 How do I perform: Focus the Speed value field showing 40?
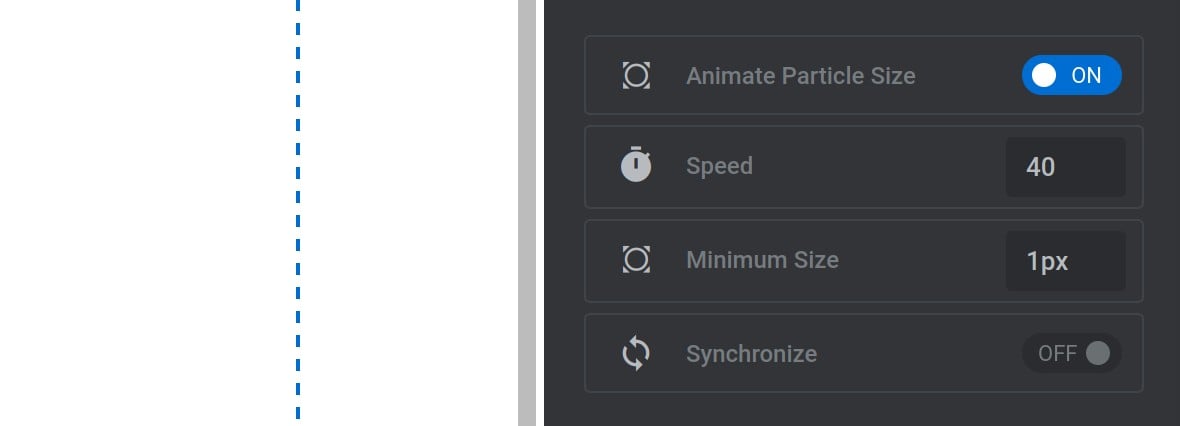coord(1066,166)
